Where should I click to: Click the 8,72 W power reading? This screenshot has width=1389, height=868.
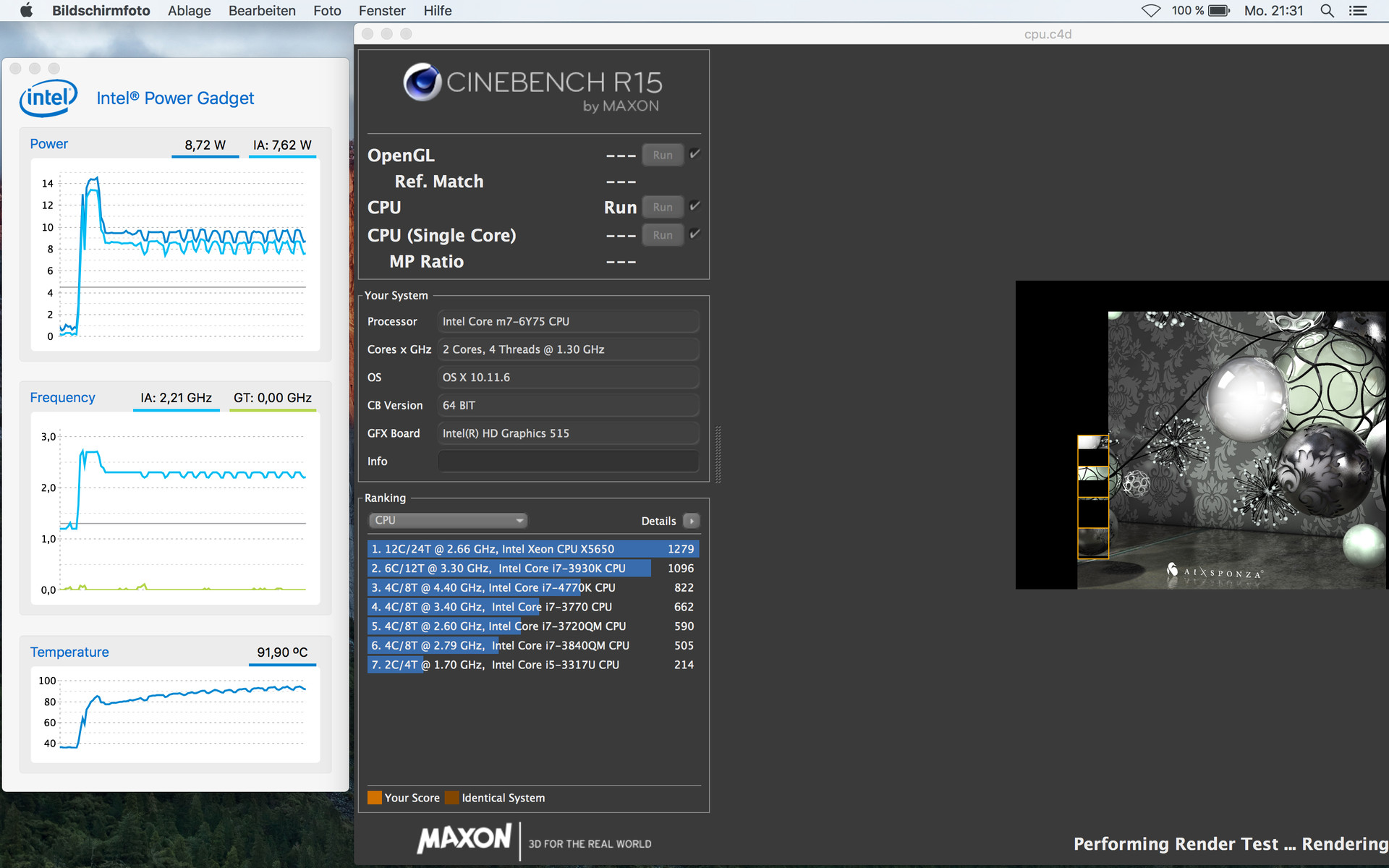[205, 145]
